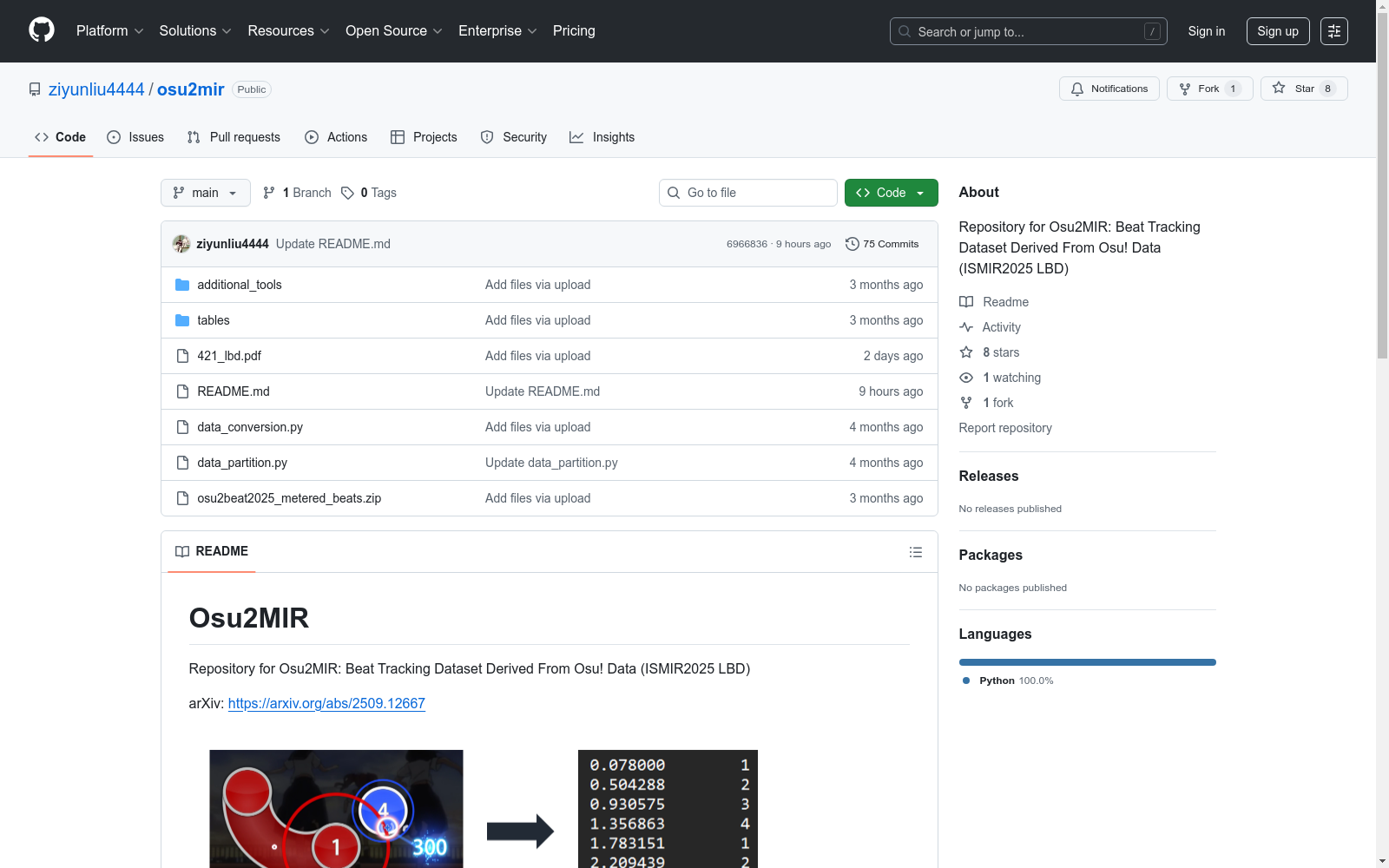Click the file icon beside data_conversion.py
1389x868 pixels.
click(182, 427)
